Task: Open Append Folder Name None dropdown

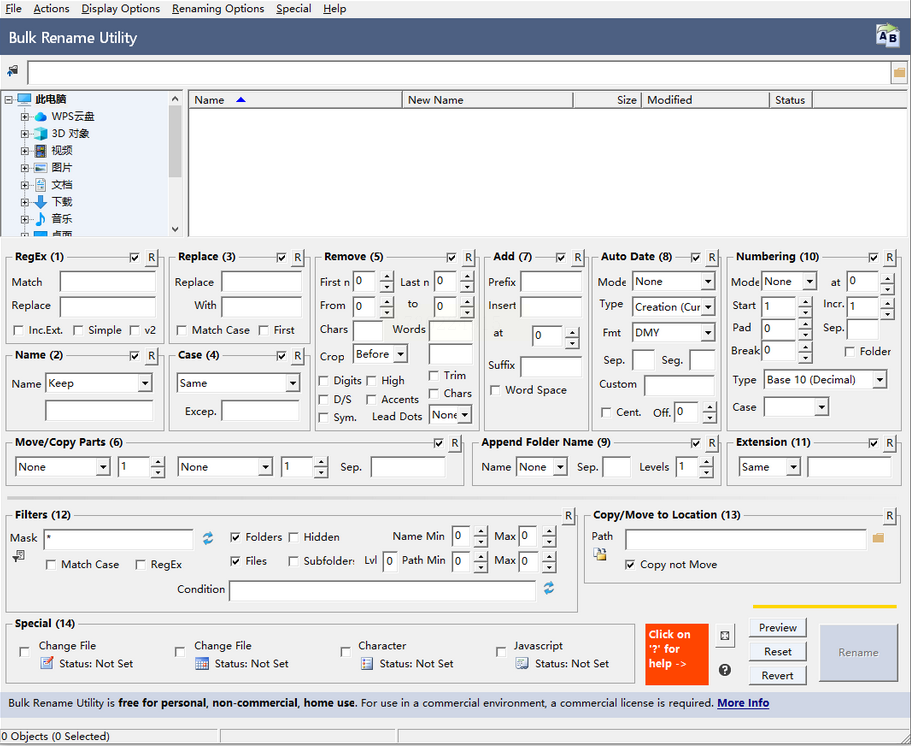Action: (x=560, y=467)
